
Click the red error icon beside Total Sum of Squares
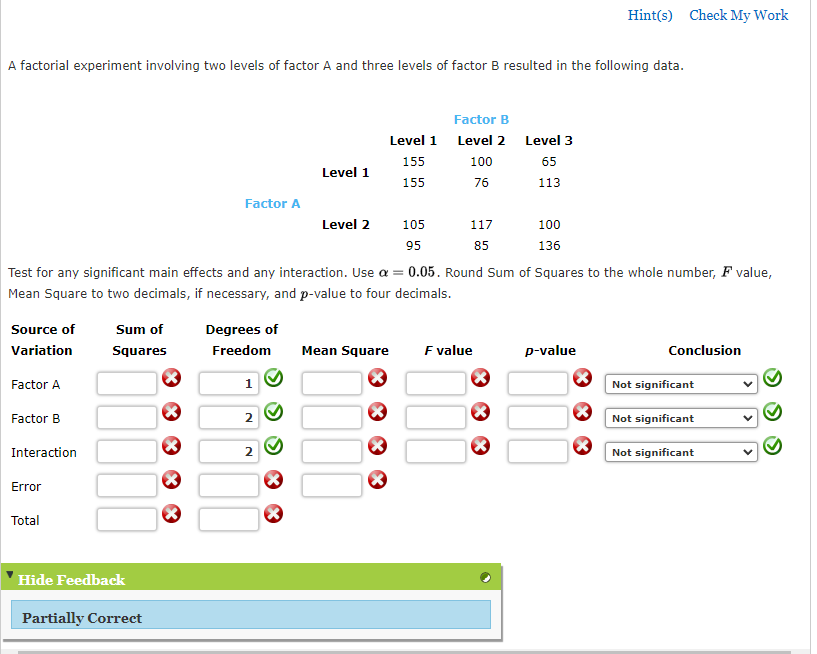[x=171, y=514]
